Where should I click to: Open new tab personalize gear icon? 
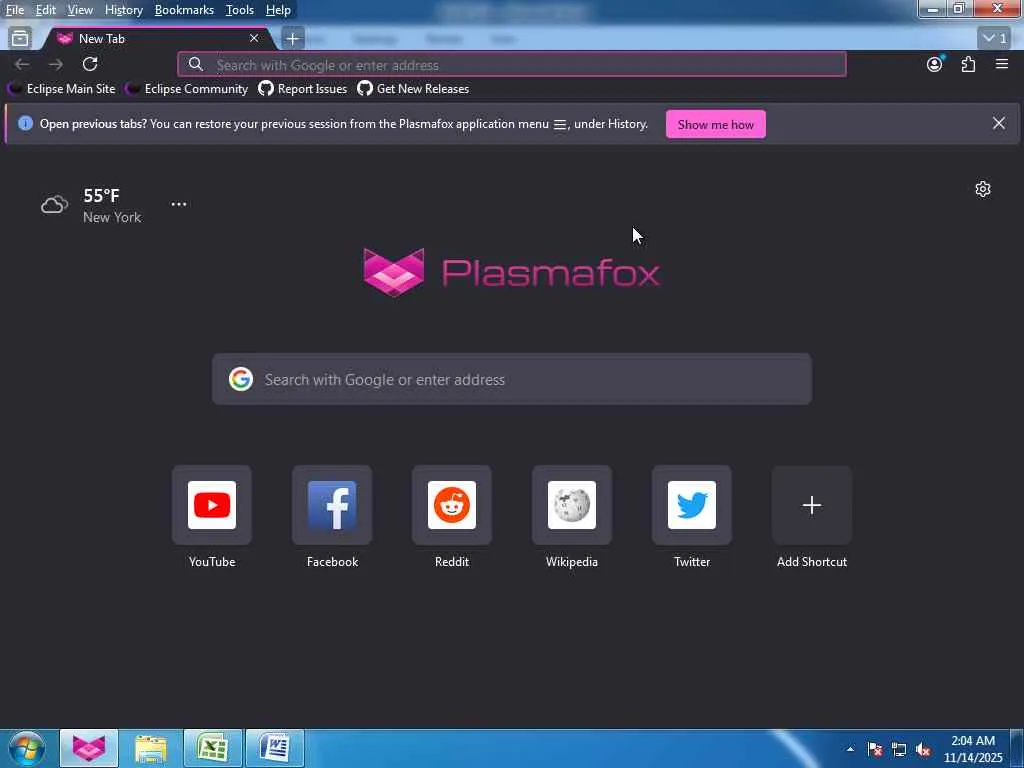[983, 189]
